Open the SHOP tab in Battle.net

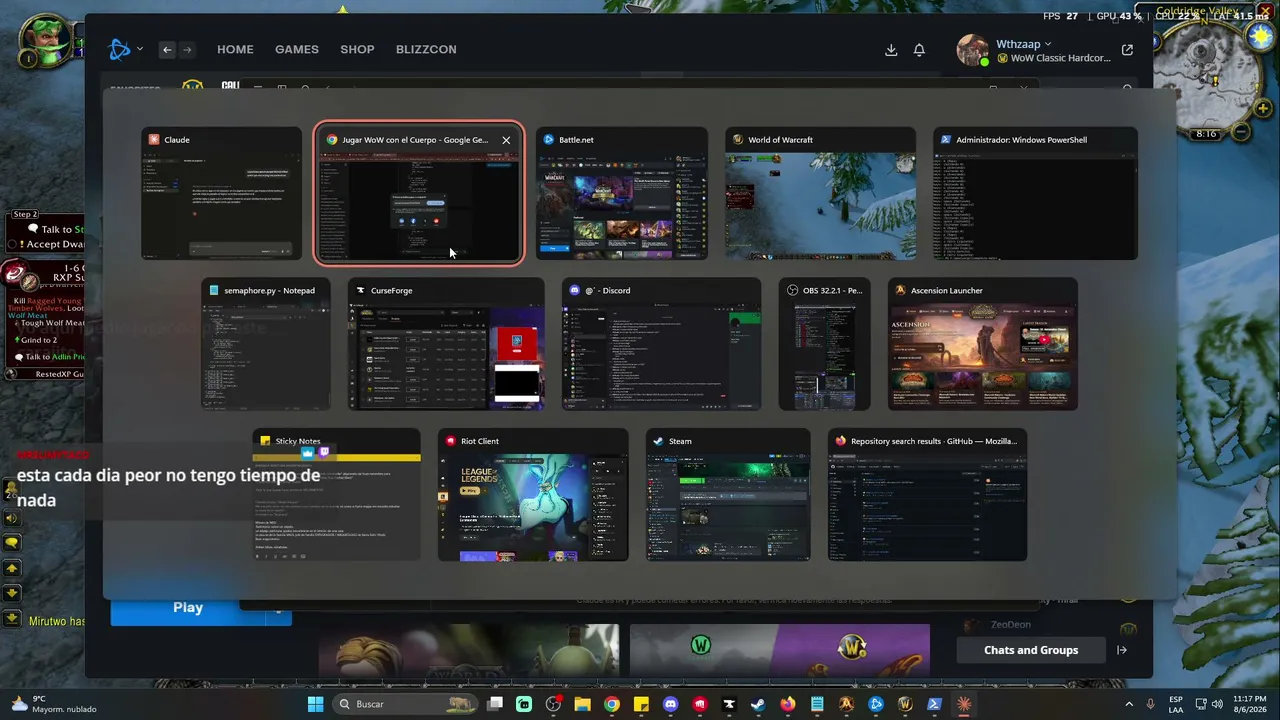[357, 49]
